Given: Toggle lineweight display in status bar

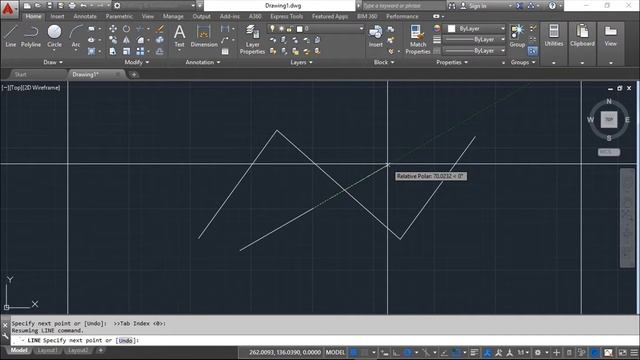Looking at the screenshot, I should tap(474, 352).
